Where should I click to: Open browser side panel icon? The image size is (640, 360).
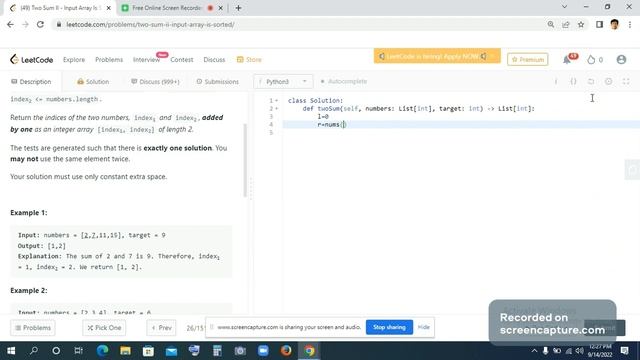click(x=599, y=24)
